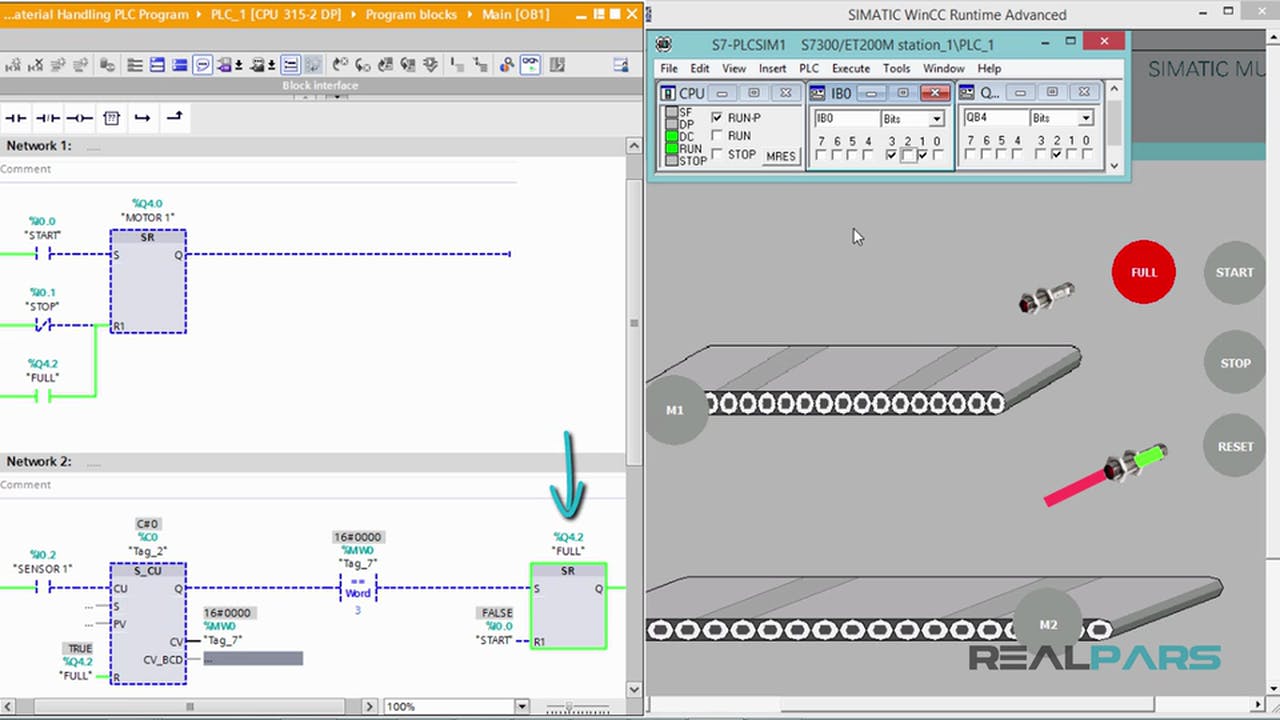
Task: Click the speech bubble comment toolbar icon
Action: [x=202, y=65]
